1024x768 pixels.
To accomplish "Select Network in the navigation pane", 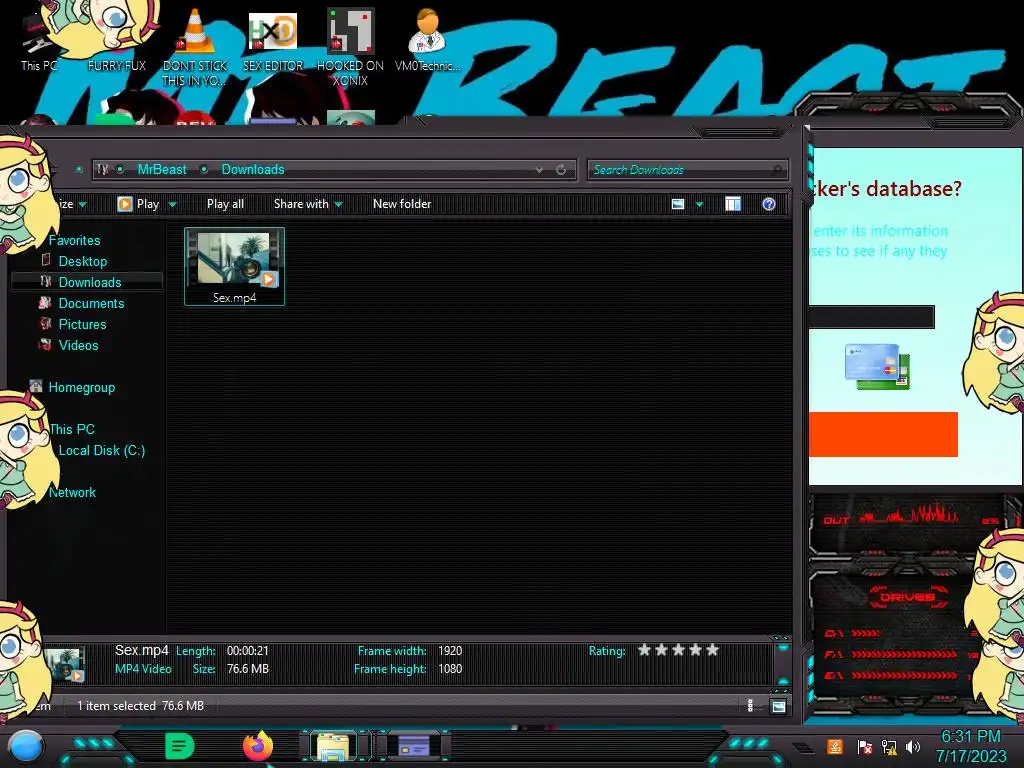I will [x=72, y=492].
